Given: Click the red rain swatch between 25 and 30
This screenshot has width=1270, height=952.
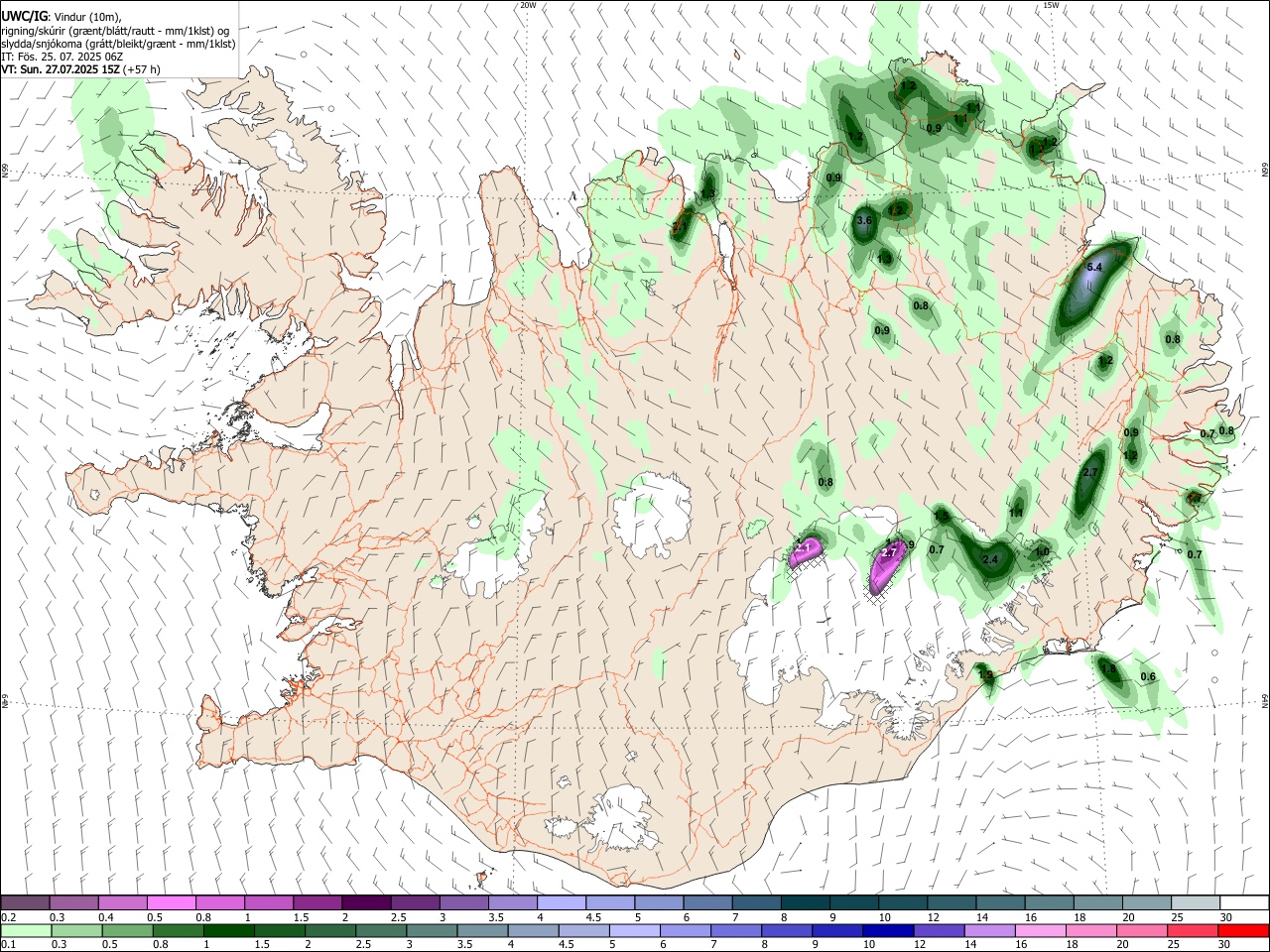Looking at the screenshot, I should tap(1193, 931).
